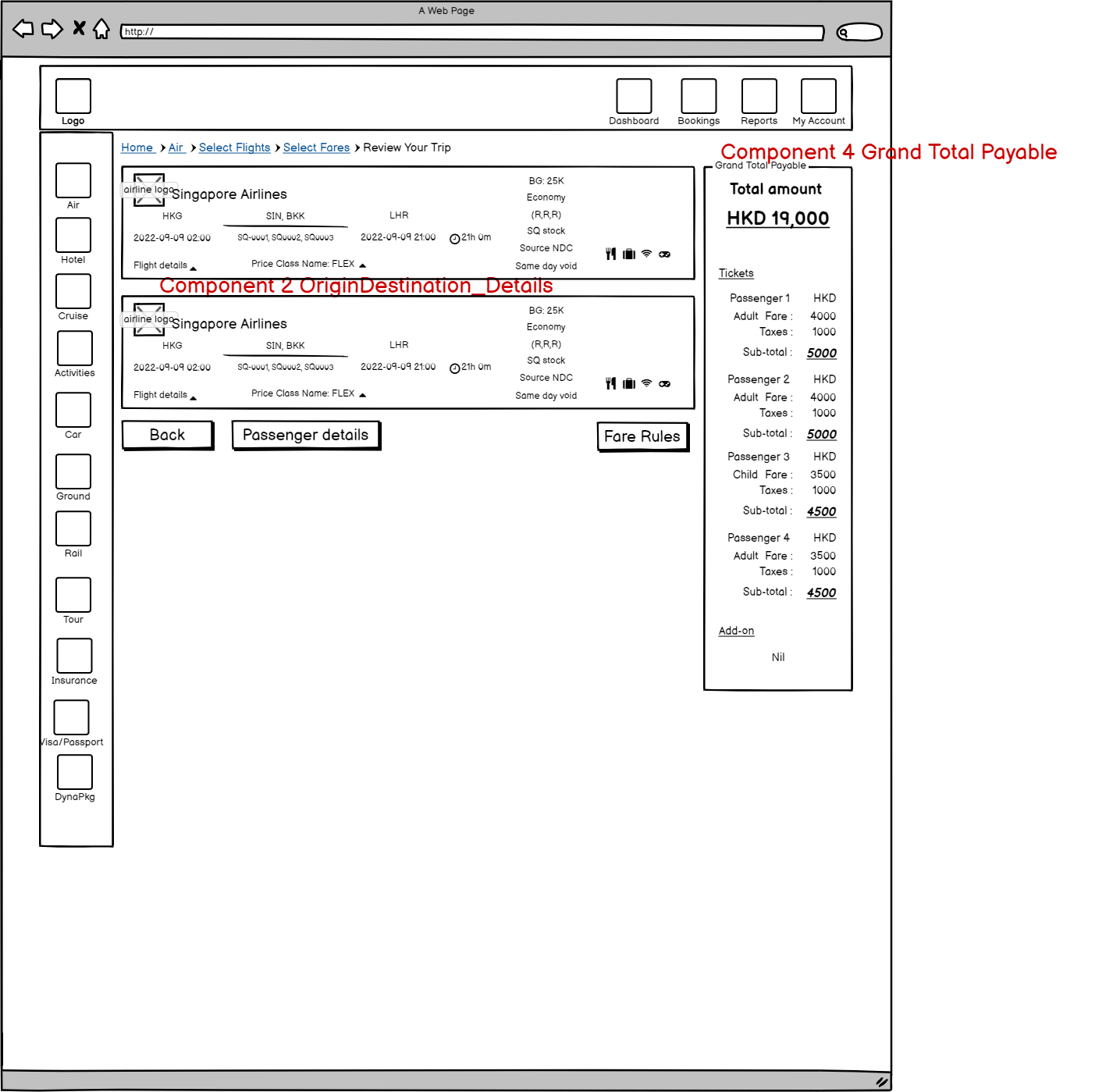Image resolution: width=1113 pixels, height=1092 pixels.
Task: Click the Rail sidebar icon
Action: click(73, 529)
